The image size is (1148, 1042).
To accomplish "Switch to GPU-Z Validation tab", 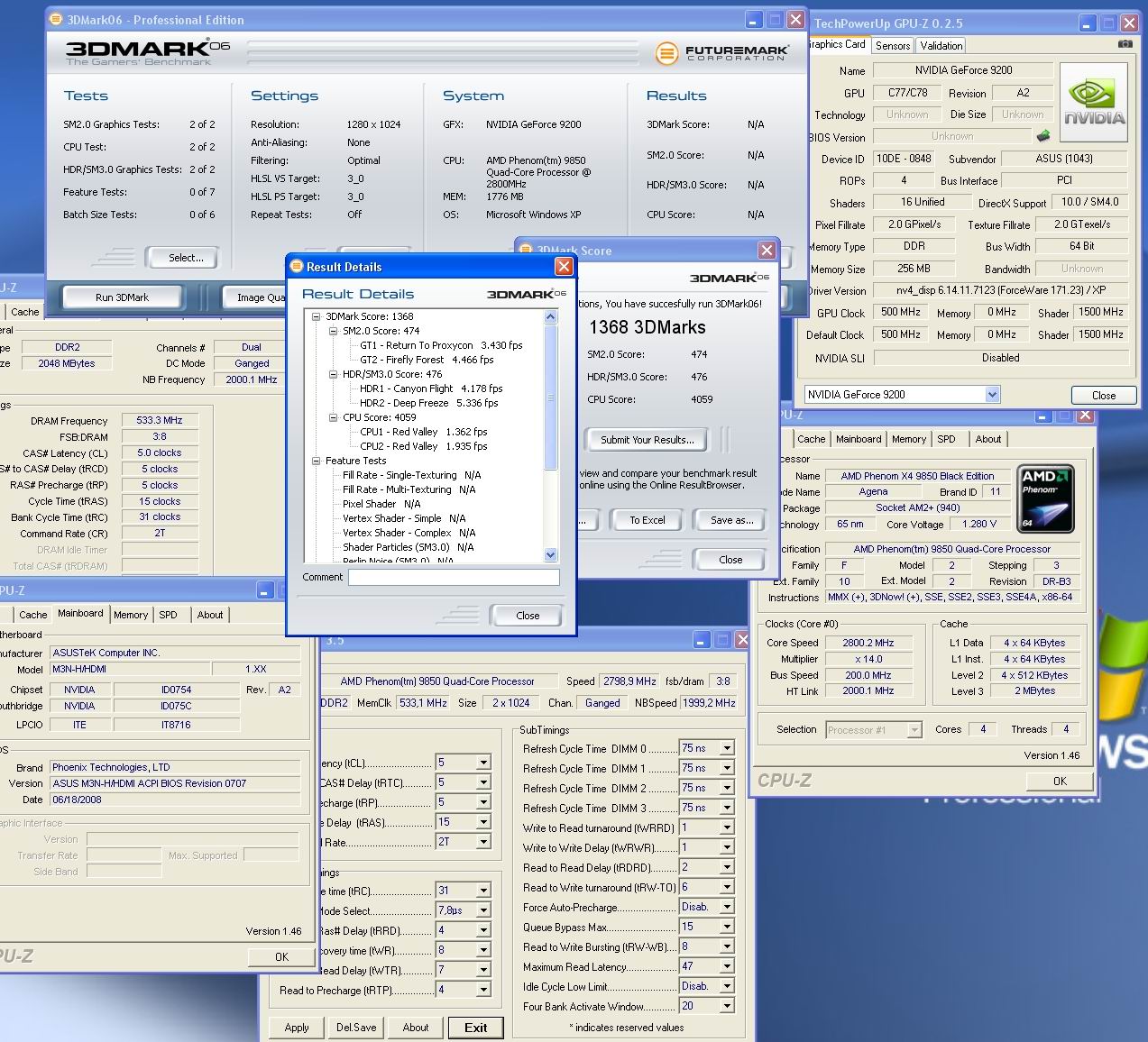I will tap(941, 45).
